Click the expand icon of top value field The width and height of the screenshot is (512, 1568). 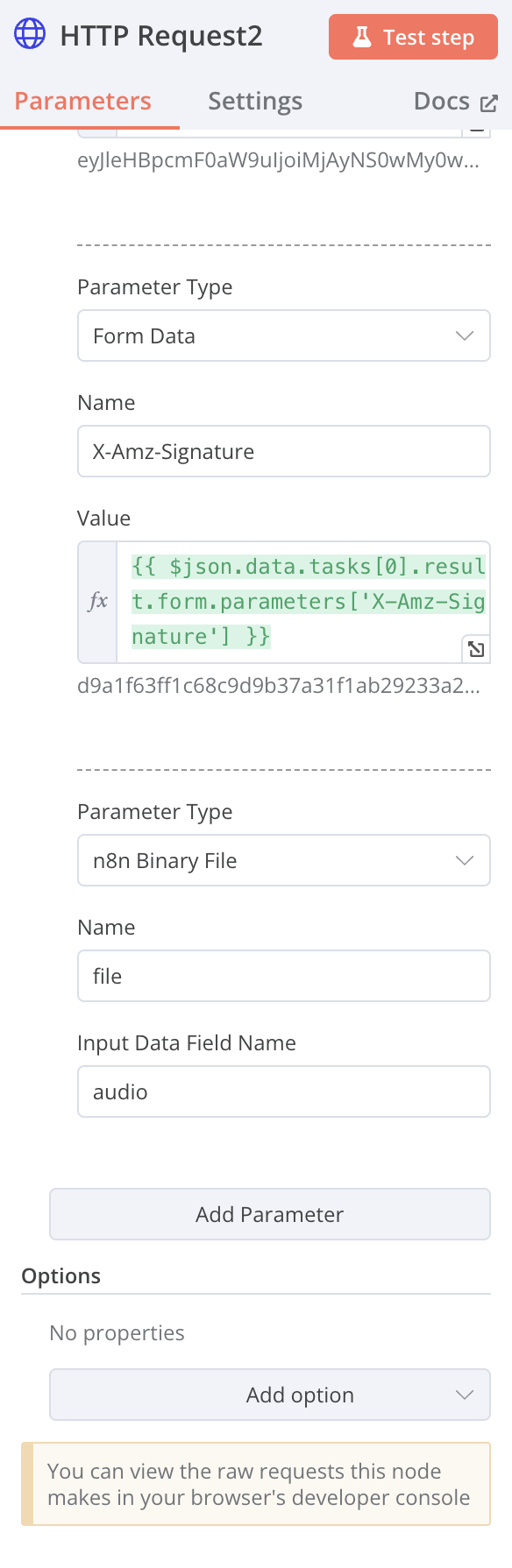[x=475, y=131]
